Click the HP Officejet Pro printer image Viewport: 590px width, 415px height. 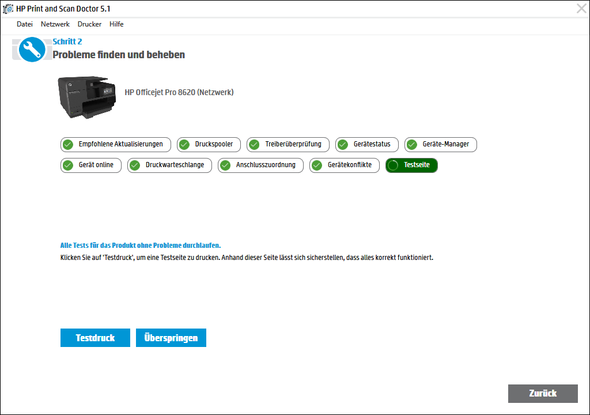tap(87, 97)
